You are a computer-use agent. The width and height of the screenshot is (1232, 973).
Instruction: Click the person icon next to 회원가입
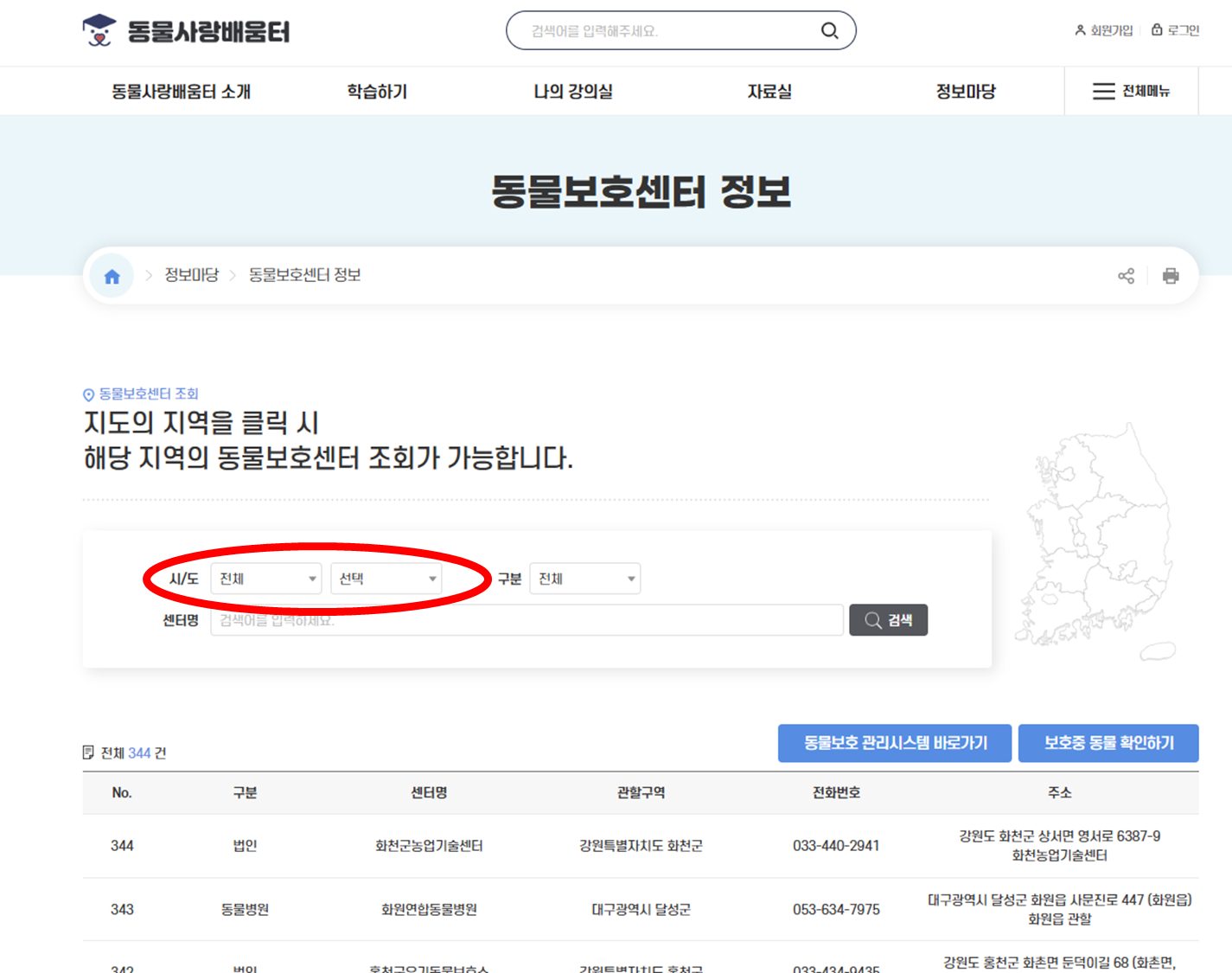pyautogui.click(x=1080, y=29)
